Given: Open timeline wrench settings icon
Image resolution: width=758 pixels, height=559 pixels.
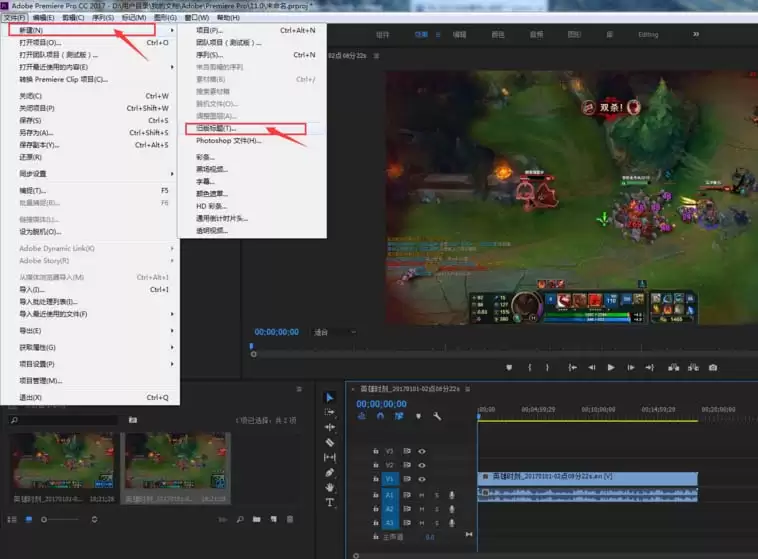Looking at the screenshot, I should pos(437,416).
